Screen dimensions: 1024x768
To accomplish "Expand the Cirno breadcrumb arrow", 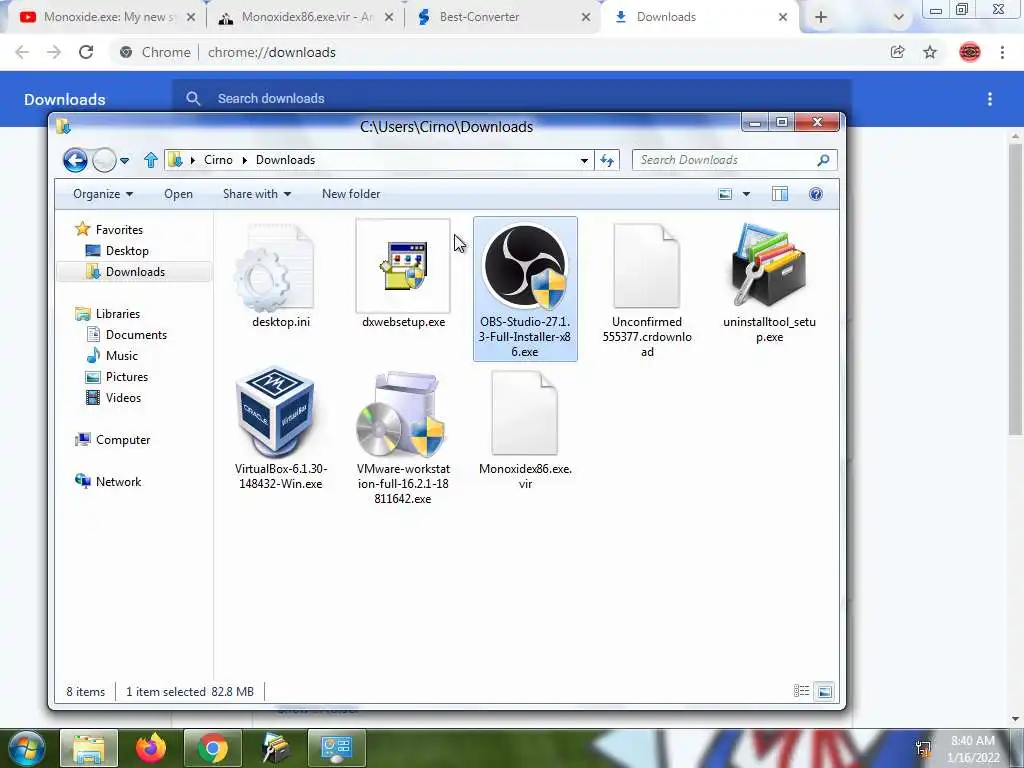I will tap(244, 160).
